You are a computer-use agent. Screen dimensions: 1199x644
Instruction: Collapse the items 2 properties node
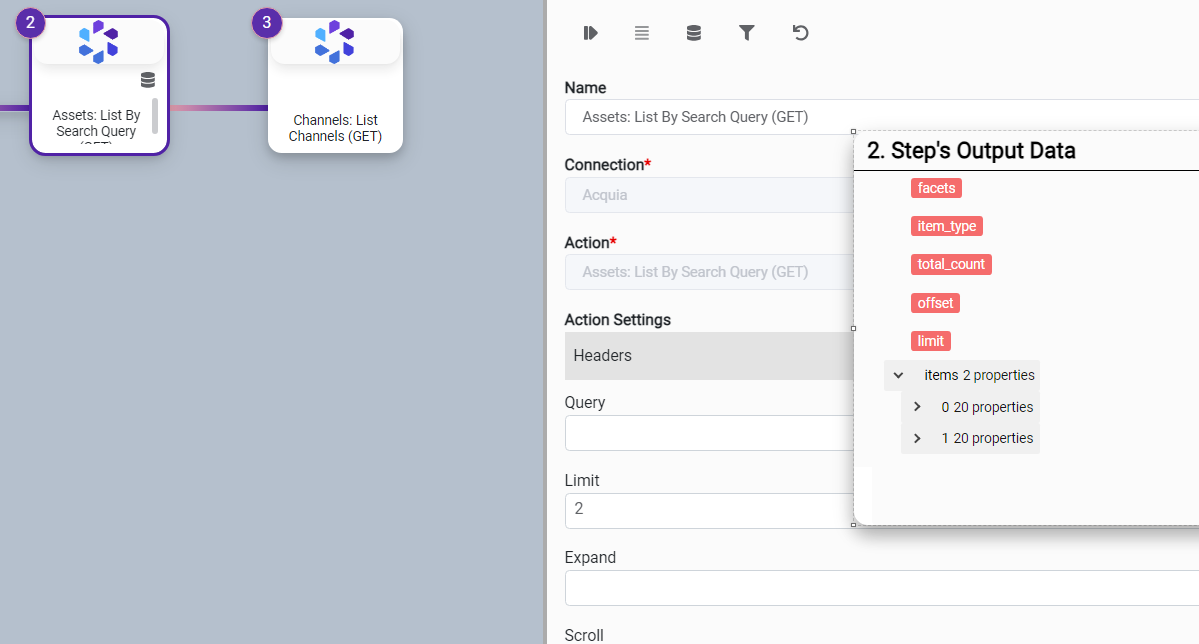898,375
